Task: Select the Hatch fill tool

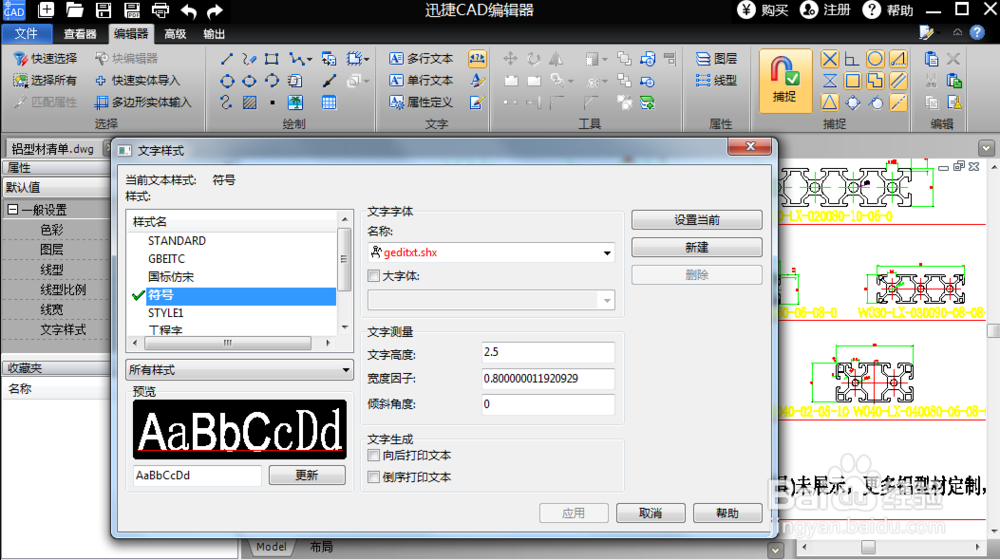Action: 249,102
